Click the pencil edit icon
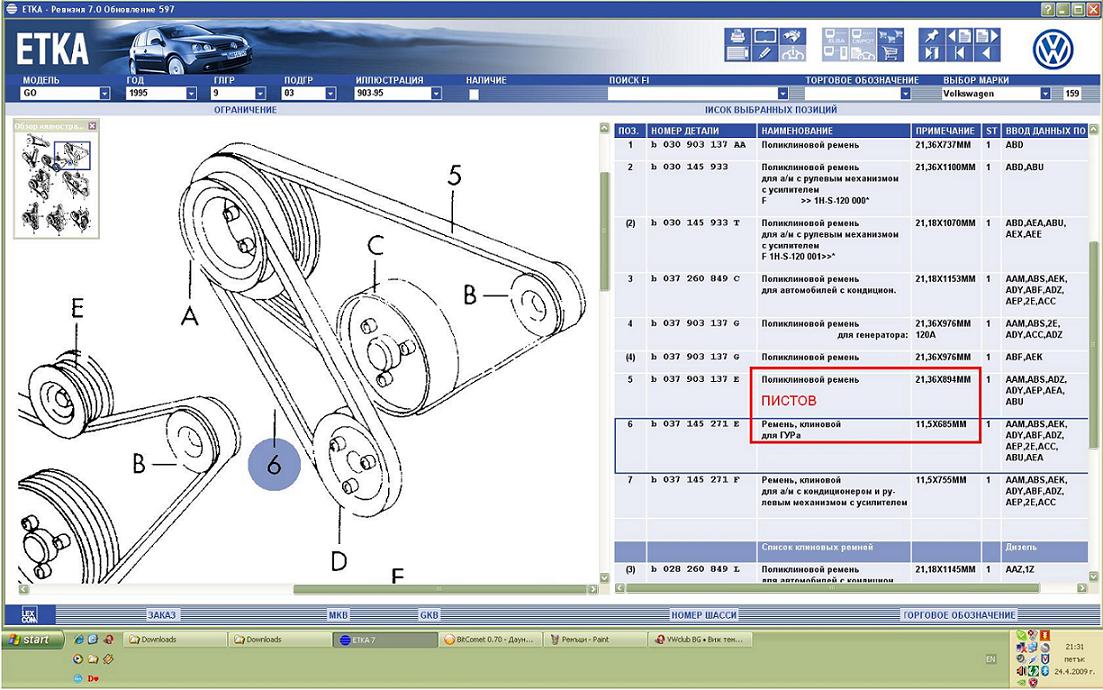Screen dimensions: 1103x690 click(763, 53)
